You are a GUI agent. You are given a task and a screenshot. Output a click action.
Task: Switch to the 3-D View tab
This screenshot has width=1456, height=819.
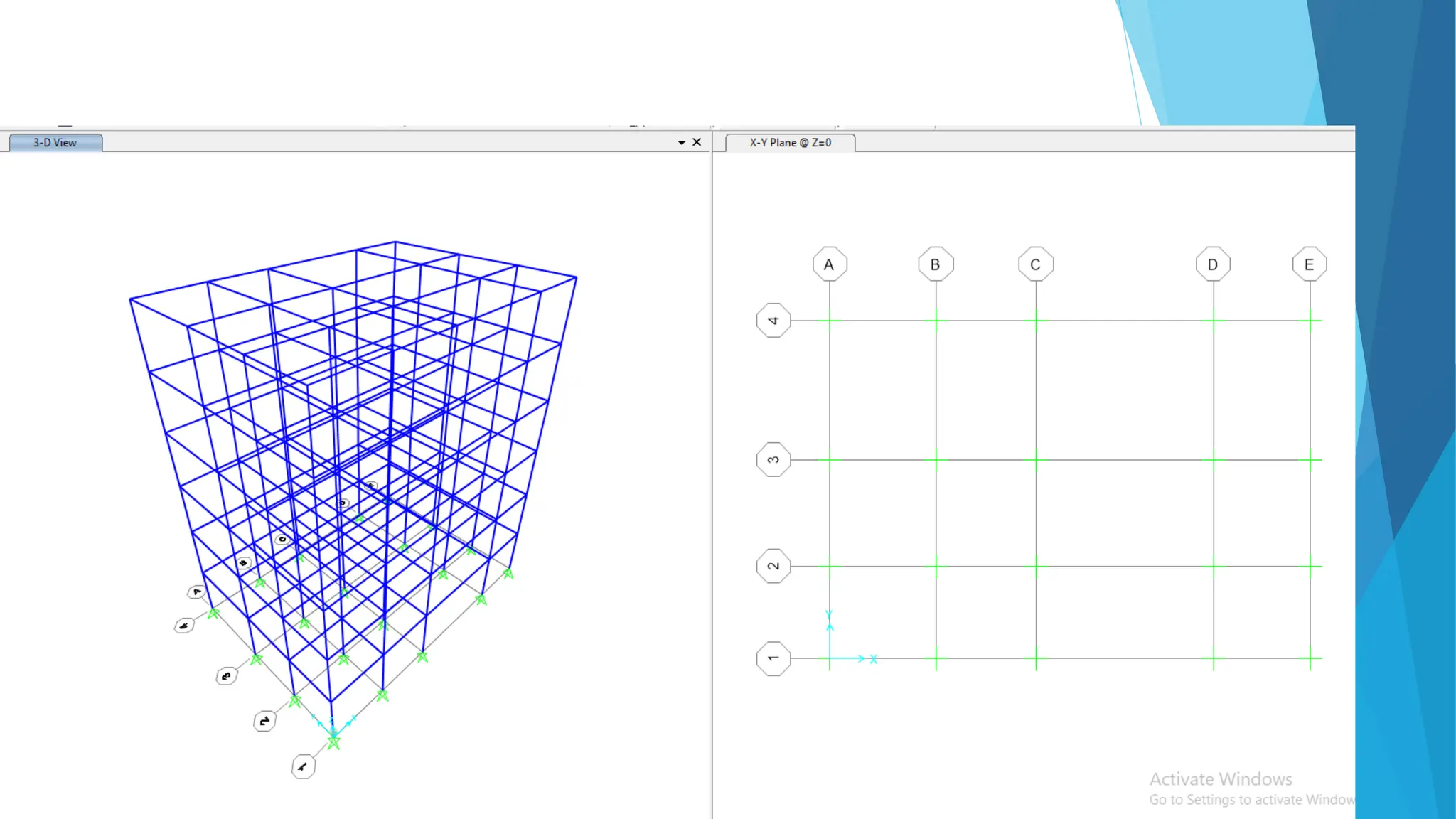(x=55, y=143)
